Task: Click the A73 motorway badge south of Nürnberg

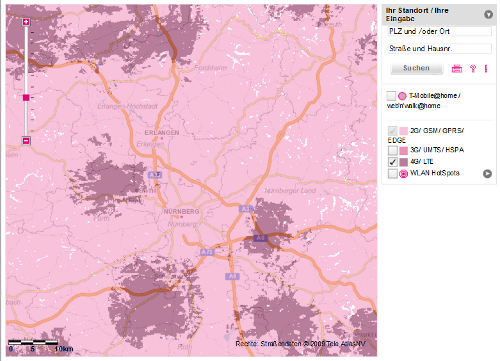Action: (x=207, y=252)
